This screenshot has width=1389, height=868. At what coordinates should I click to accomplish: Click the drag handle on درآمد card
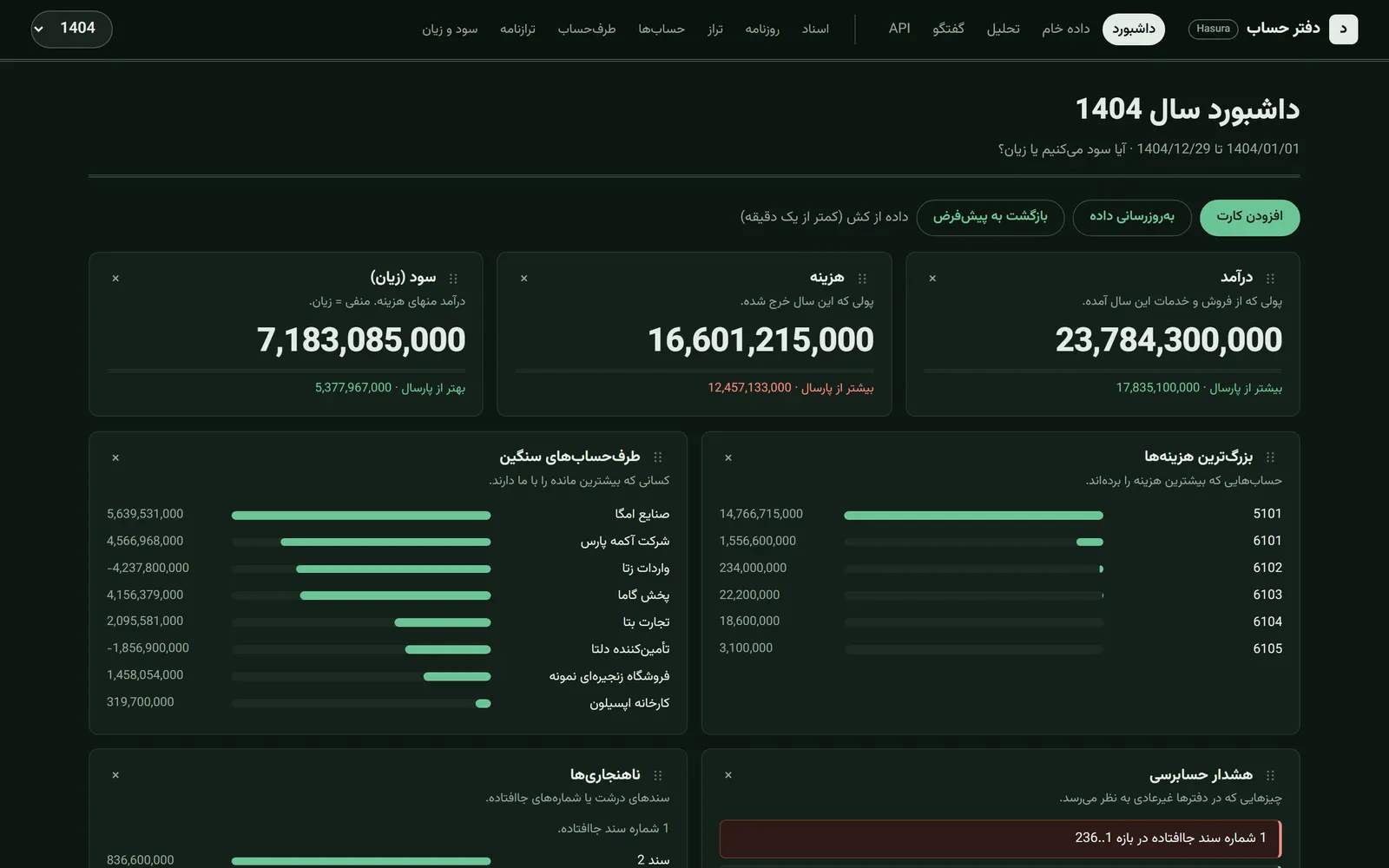pos(1270,279)
